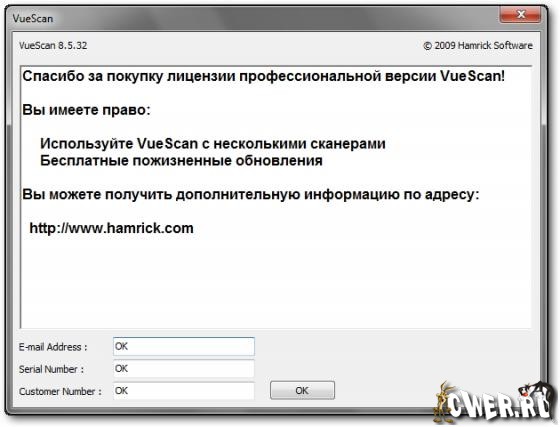Click the 'Спасибо за покупку лицензии' line
Image resolution: width=560 pixels, height=427 pixels.
click(264, 76)
